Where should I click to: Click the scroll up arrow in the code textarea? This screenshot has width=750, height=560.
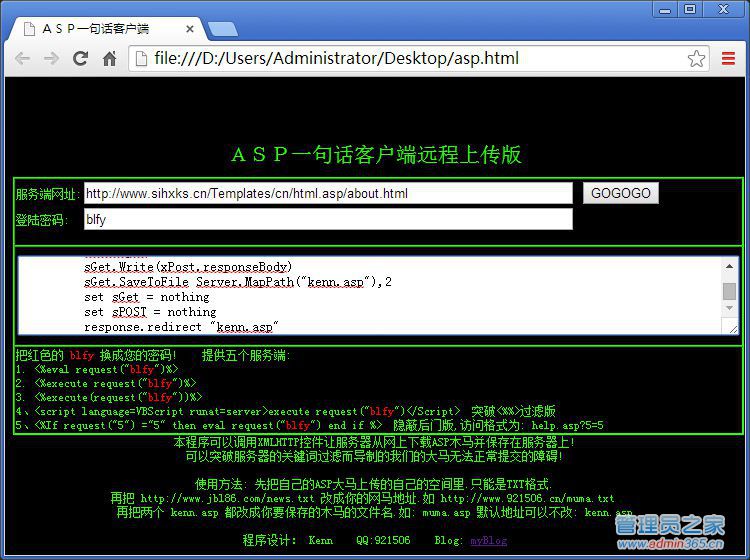coord(729,266)
